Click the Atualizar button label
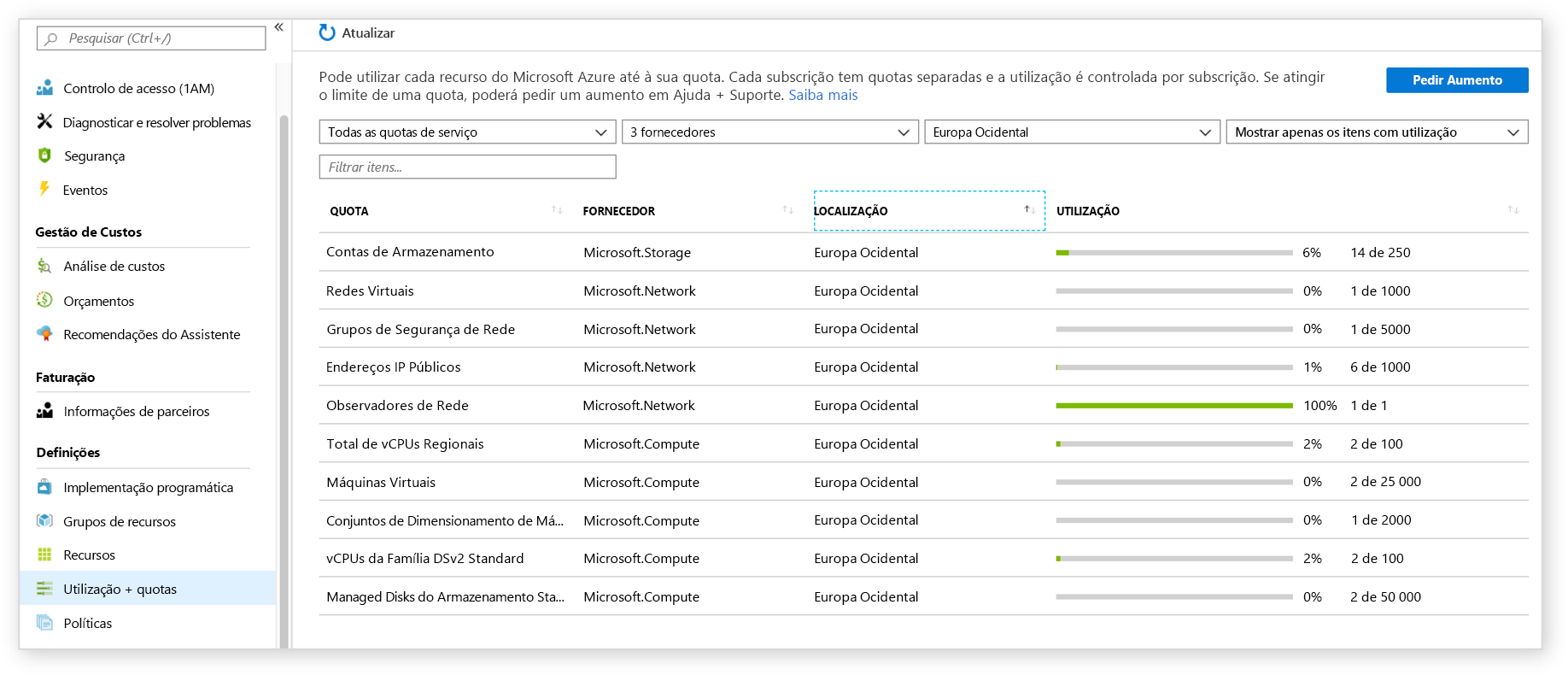This screenshot has height=675, width=1568. (x=368, y=32)
